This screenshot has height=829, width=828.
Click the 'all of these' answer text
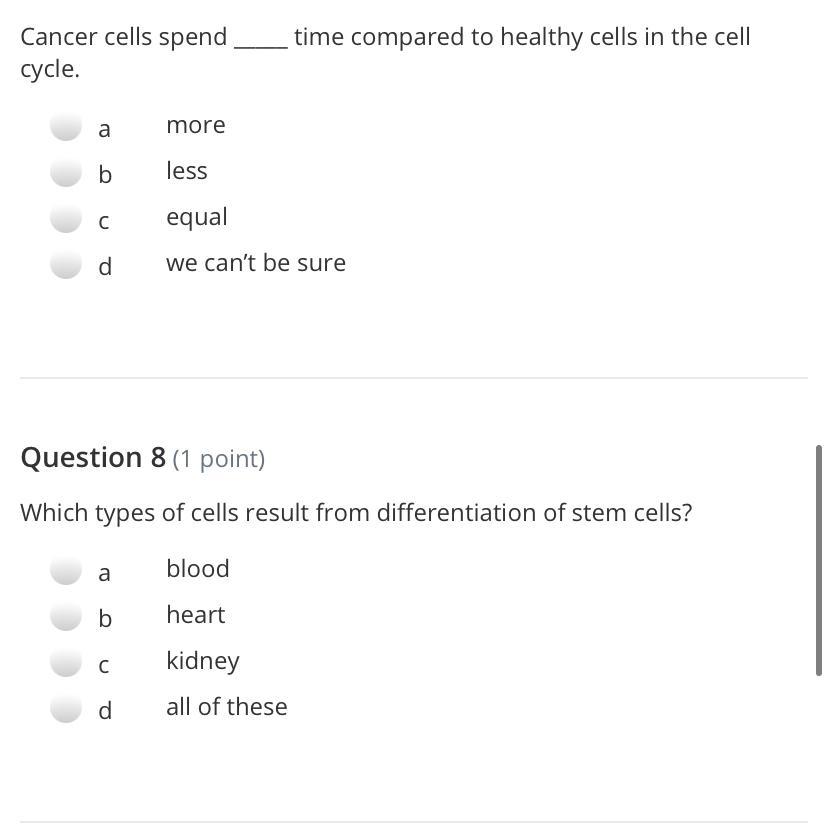pyautogui.click(x=227, y=707)
